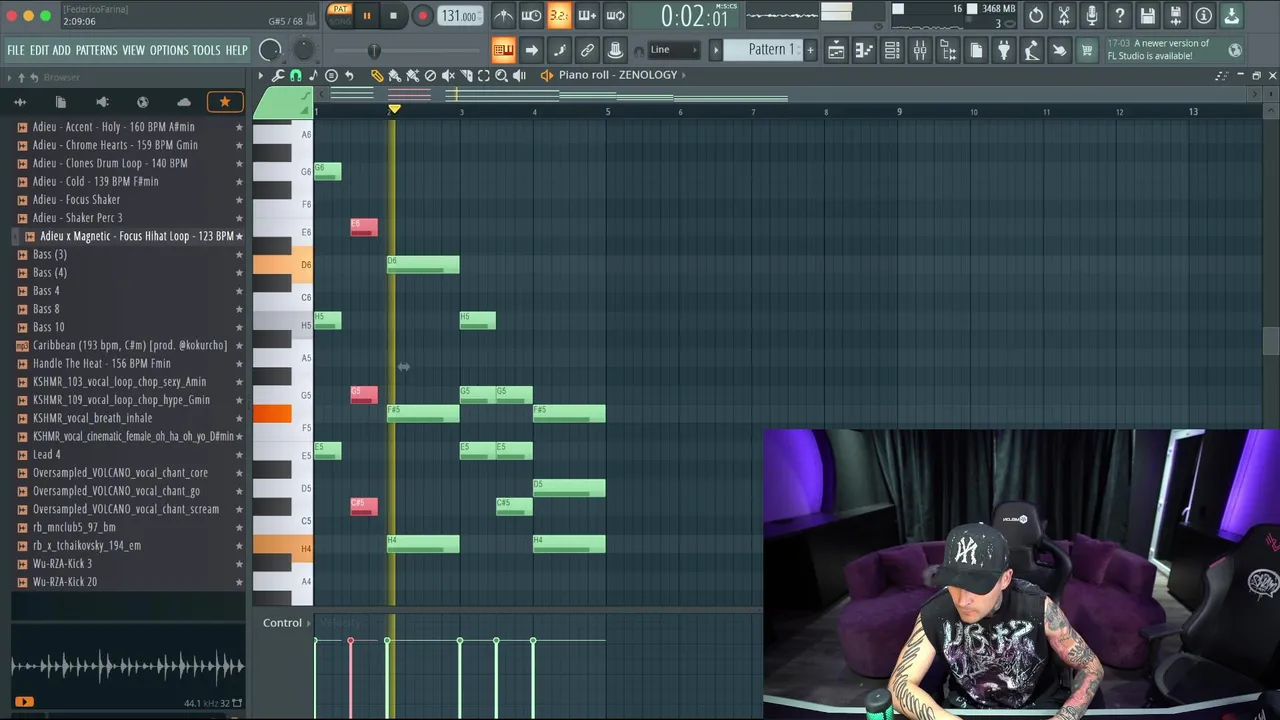Select the mute tool speaker icon
1280x720 pixels.
(449, 76)
